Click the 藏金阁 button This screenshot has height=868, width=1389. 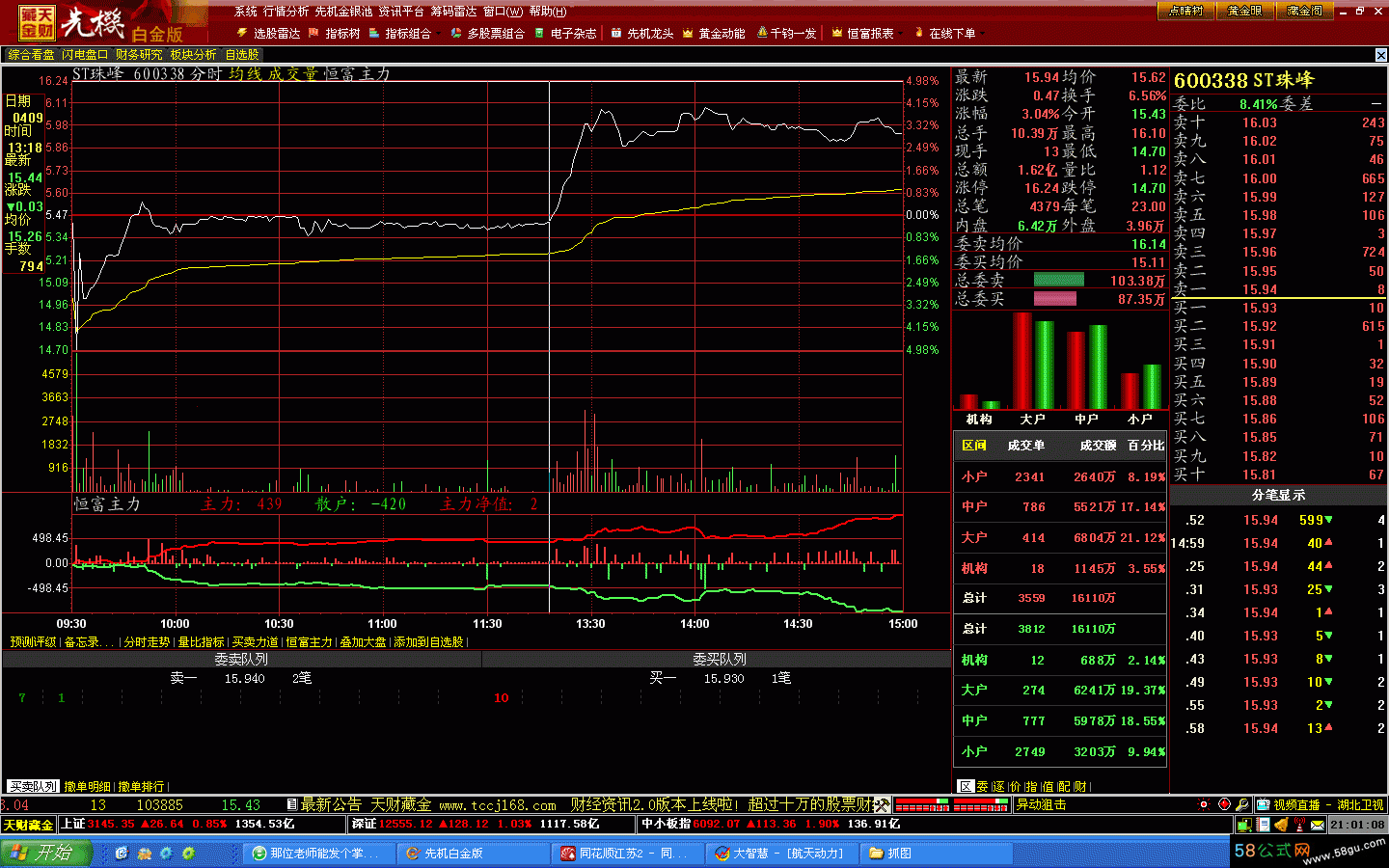pos(1304,11)
